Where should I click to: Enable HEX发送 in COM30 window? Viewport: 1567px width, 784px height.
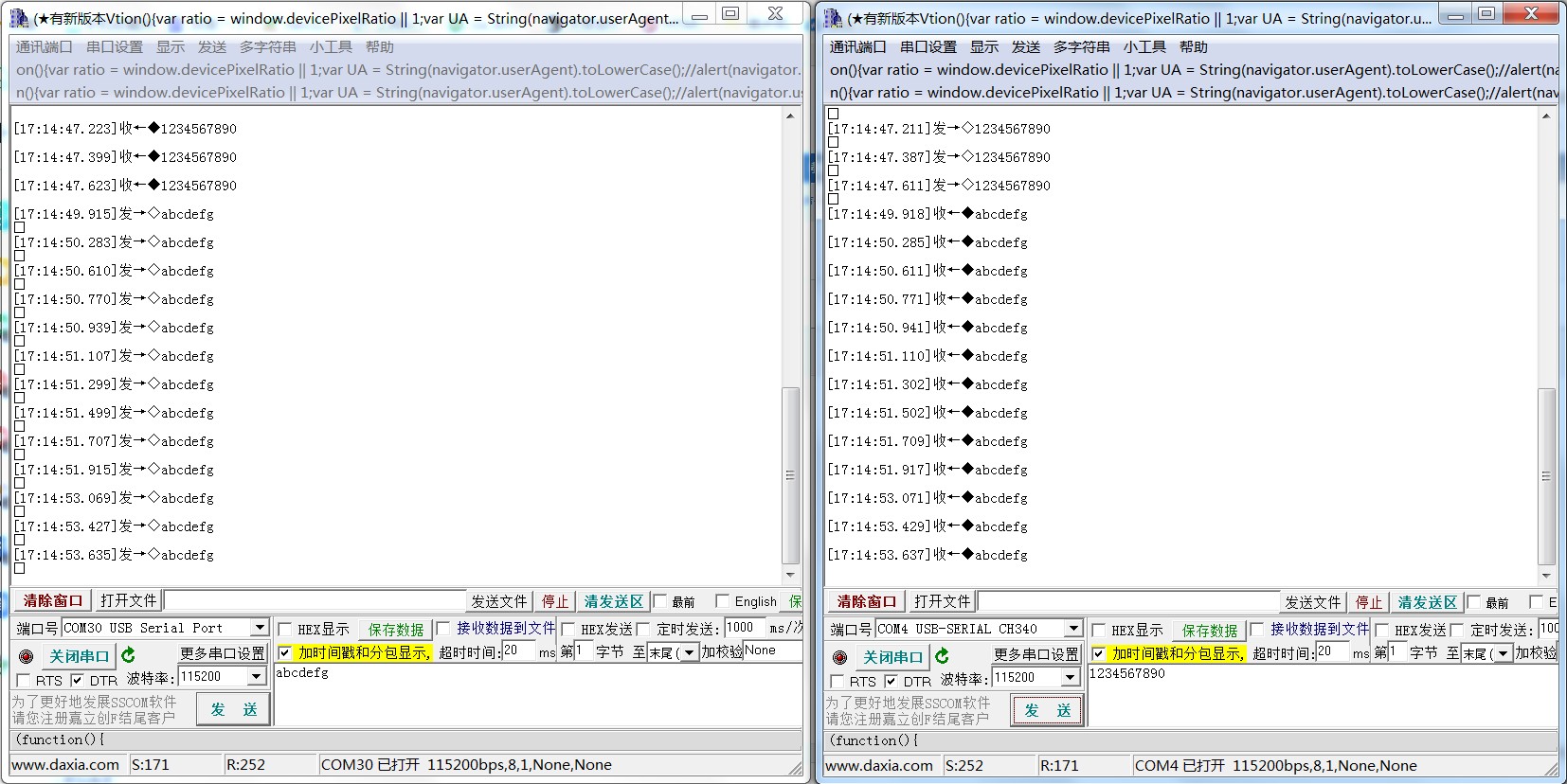pyautogui.click(x=568, y=629)
